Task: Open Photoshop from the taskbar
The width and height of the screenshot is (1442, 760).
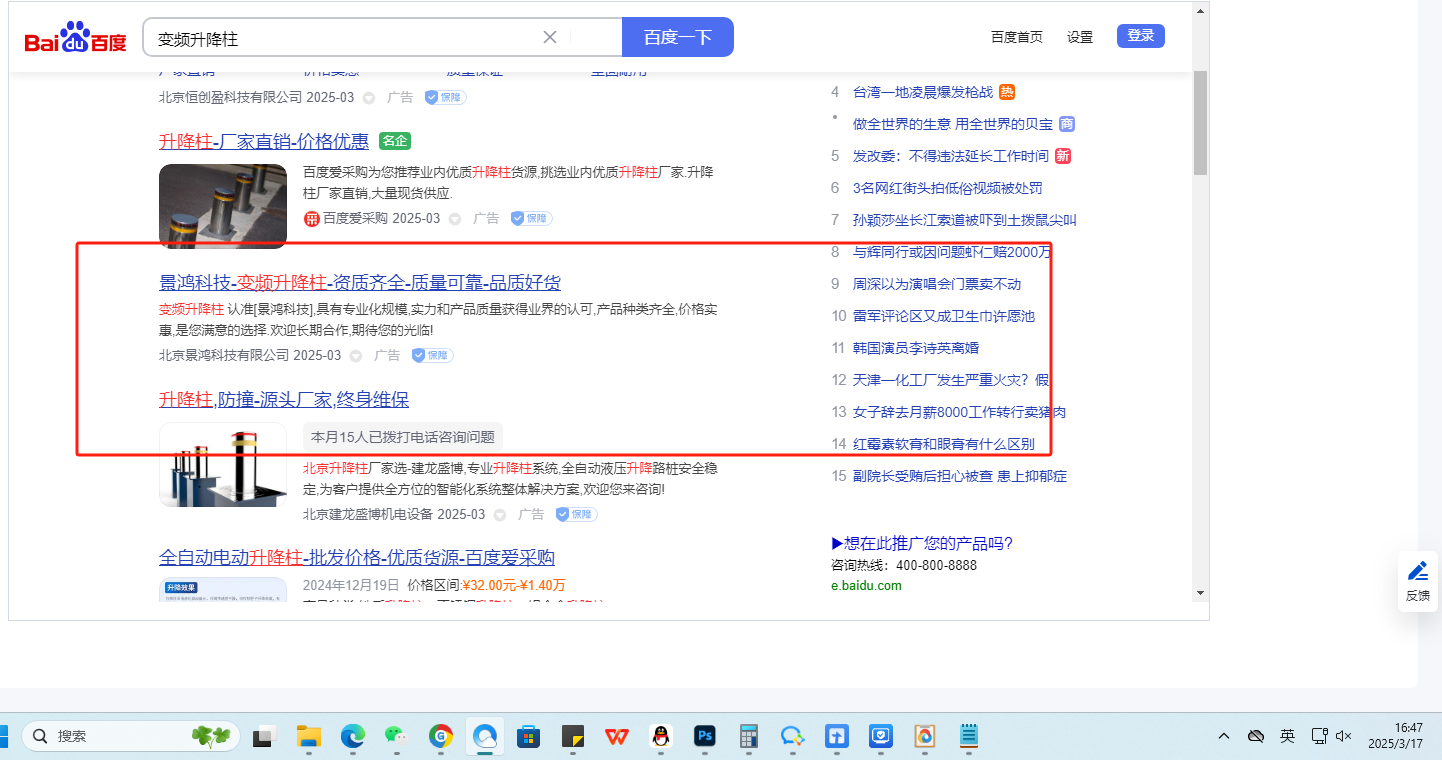Action: (706, 737)
